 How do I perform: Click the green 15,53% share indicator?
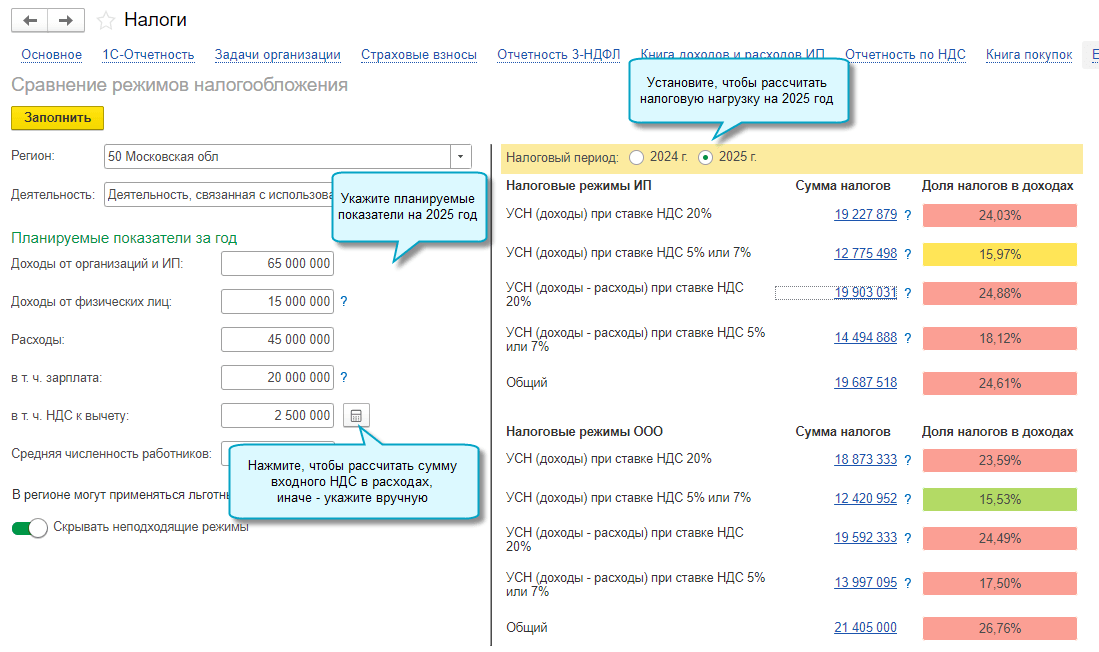[999, 498]
